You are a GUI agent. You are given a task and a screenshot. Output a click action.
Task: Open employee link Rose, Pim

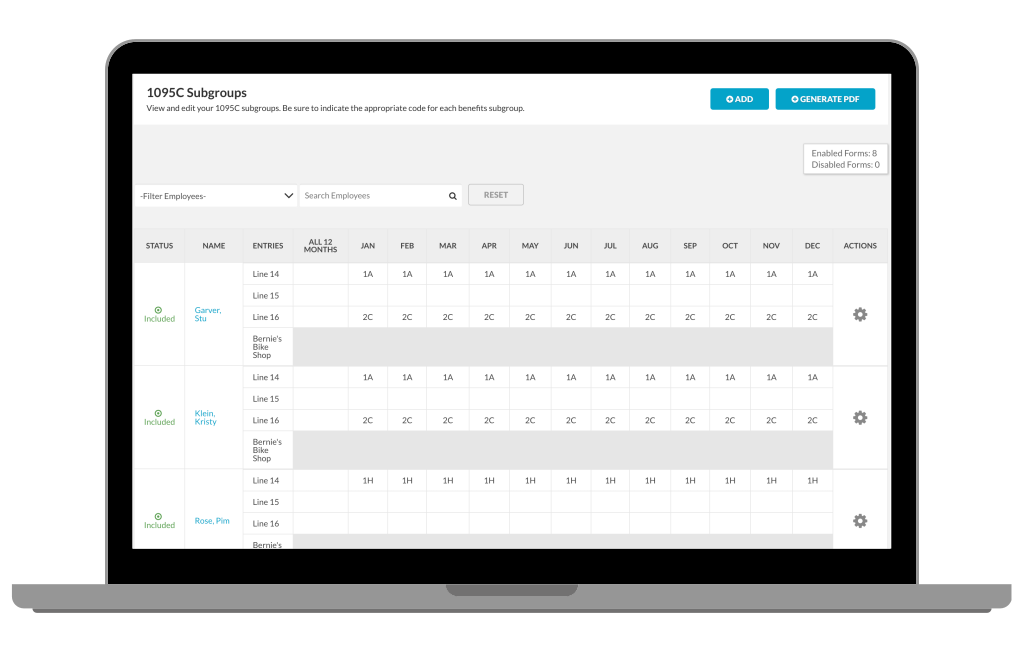click(212, 521)
